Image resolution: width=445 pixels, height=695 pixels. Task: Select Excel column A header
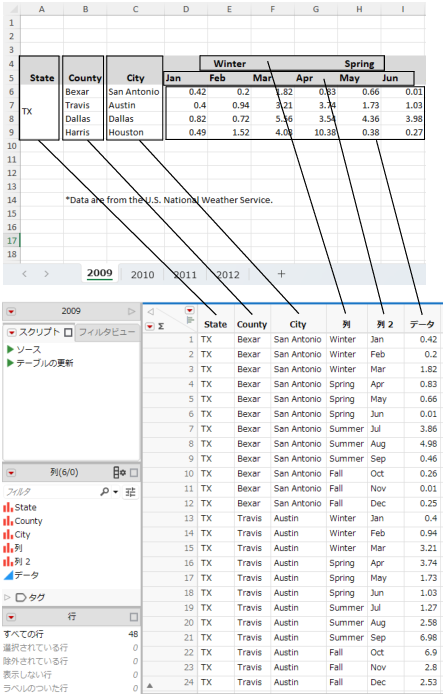[x=42, y=9]
